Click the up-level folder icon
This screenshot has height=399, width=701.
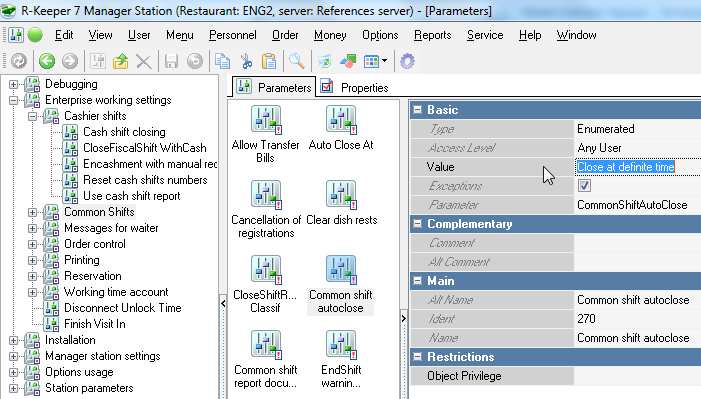(x=120, y=61)
